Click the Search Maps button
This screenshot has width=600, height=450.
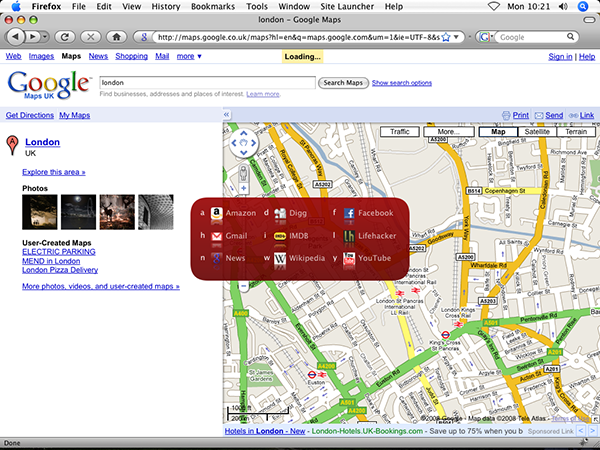[x=343, y=83]
